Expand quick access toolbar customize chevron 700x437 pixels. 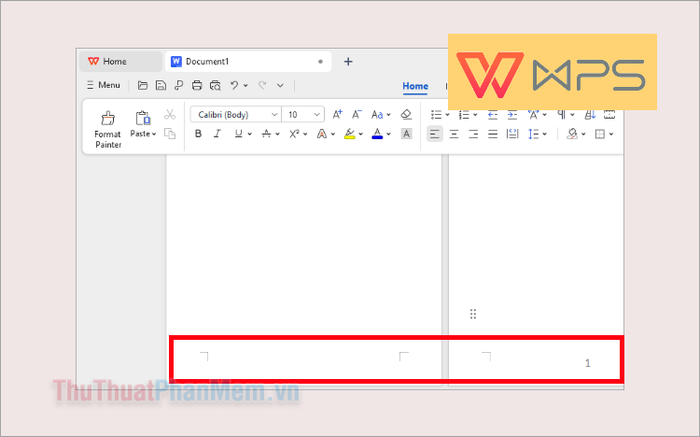[280, 85]
